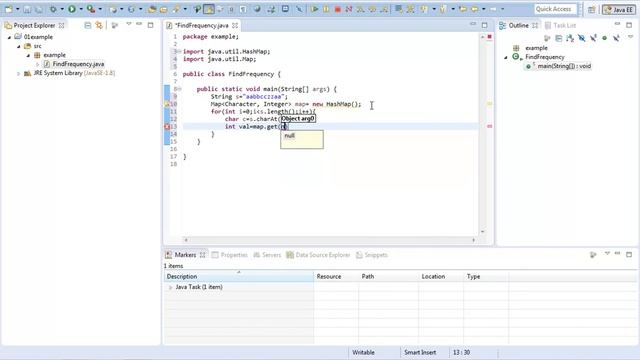This screenshot has width=640, height=360.
Task: Click the Debug bug icon
Action: tap(53, 9)
